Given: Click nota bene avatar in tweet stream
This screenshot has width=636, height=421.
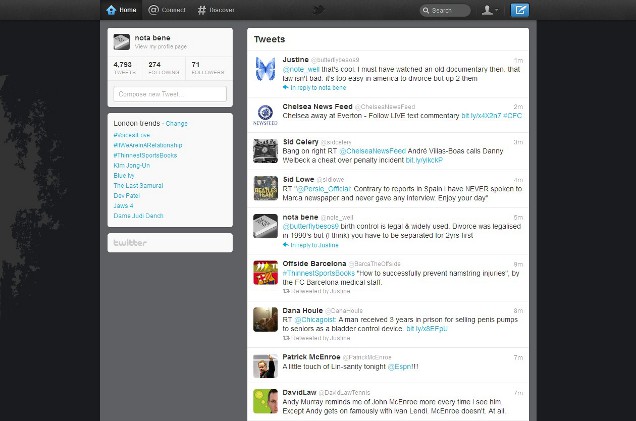Looking at the screenshot, I should click(265, 226).
